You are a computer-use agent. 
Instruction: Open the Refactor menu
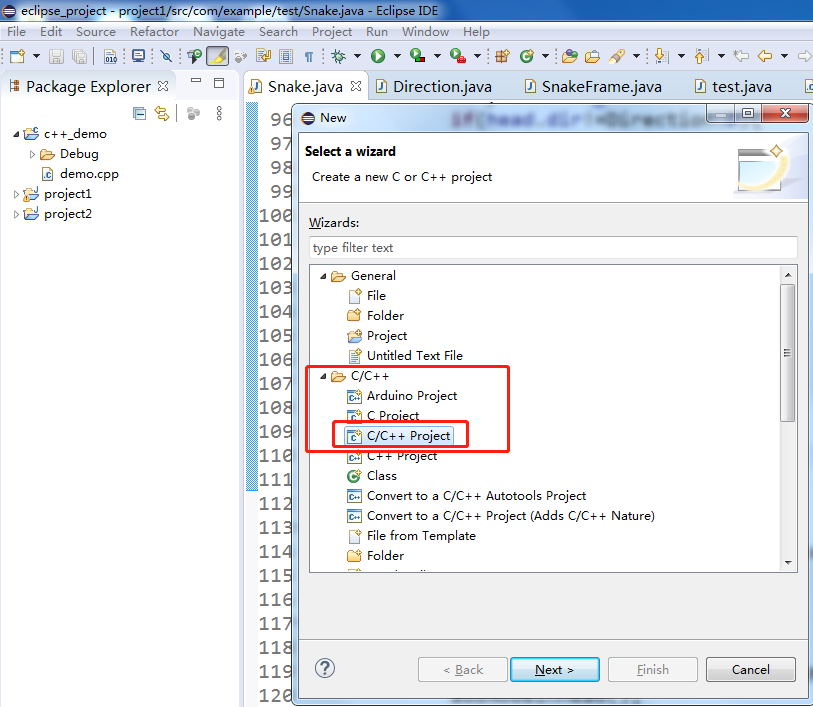coord(154,31)
